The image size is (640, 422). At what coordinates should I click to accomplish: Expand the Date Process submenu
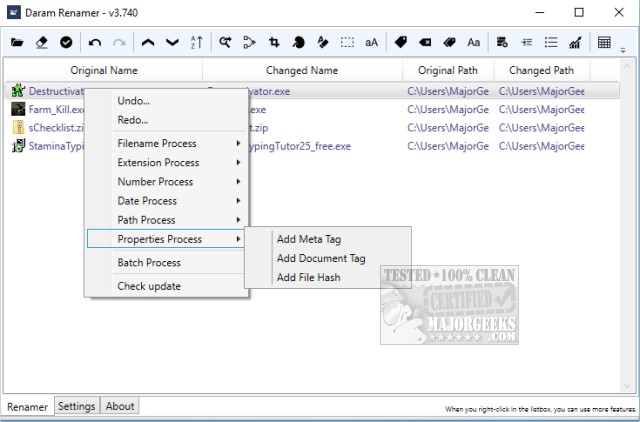point(167,201)
